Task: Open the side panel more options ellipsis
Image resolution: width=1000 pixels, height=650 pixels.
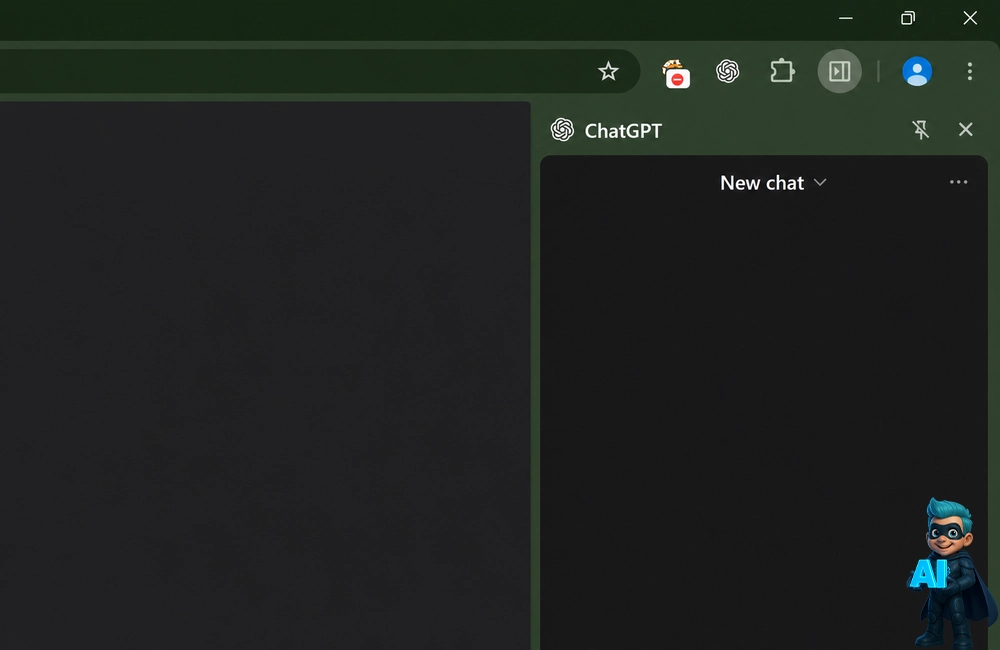Action: 958,182
